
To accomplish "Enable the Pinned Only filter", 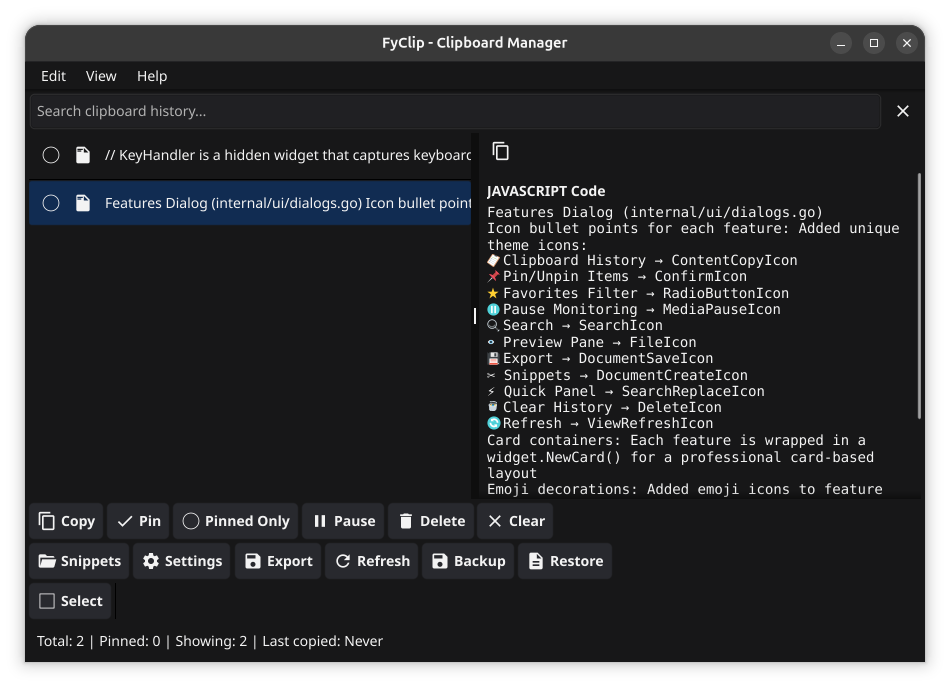I will click(236, 521).
